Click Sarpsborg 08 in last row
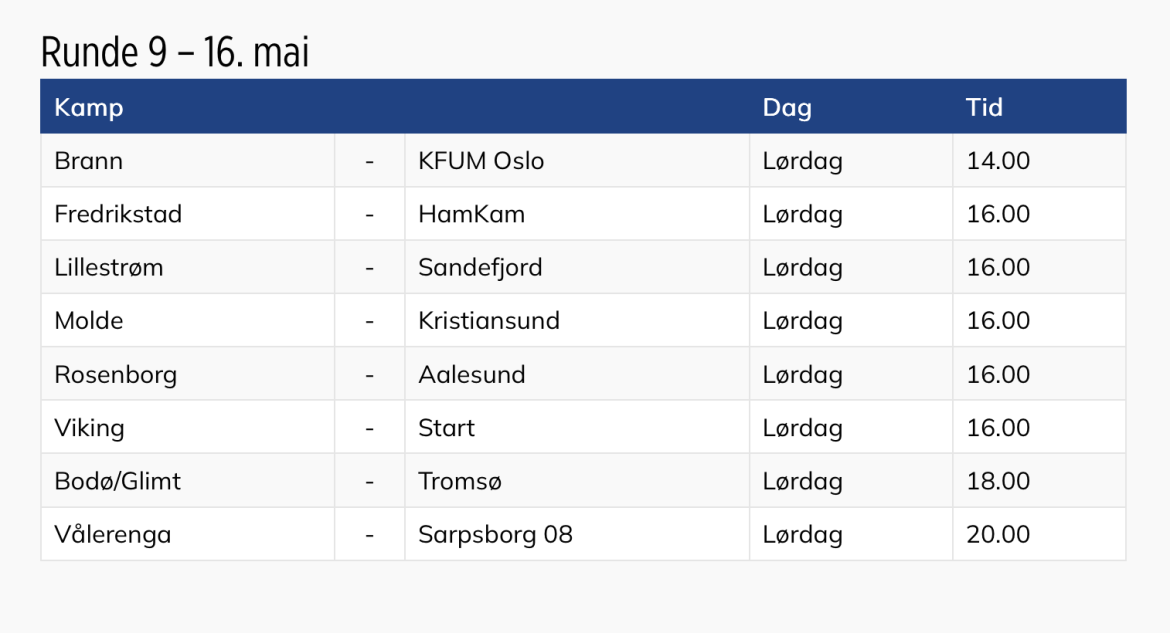 [495, 535]
